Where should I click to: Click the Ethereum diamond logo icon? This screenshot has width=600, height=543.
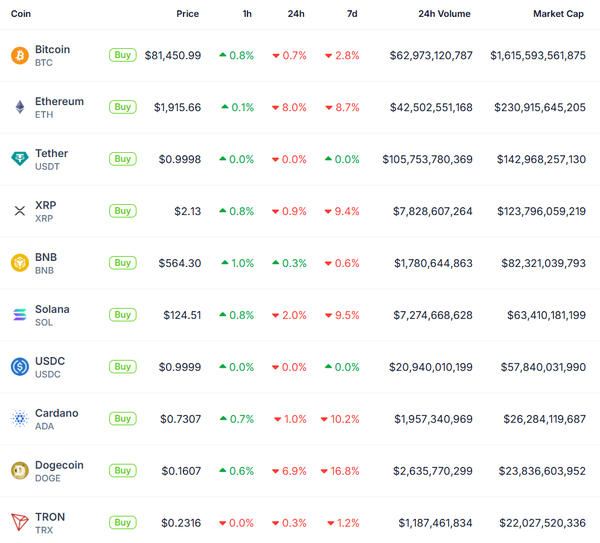point(19,107)
